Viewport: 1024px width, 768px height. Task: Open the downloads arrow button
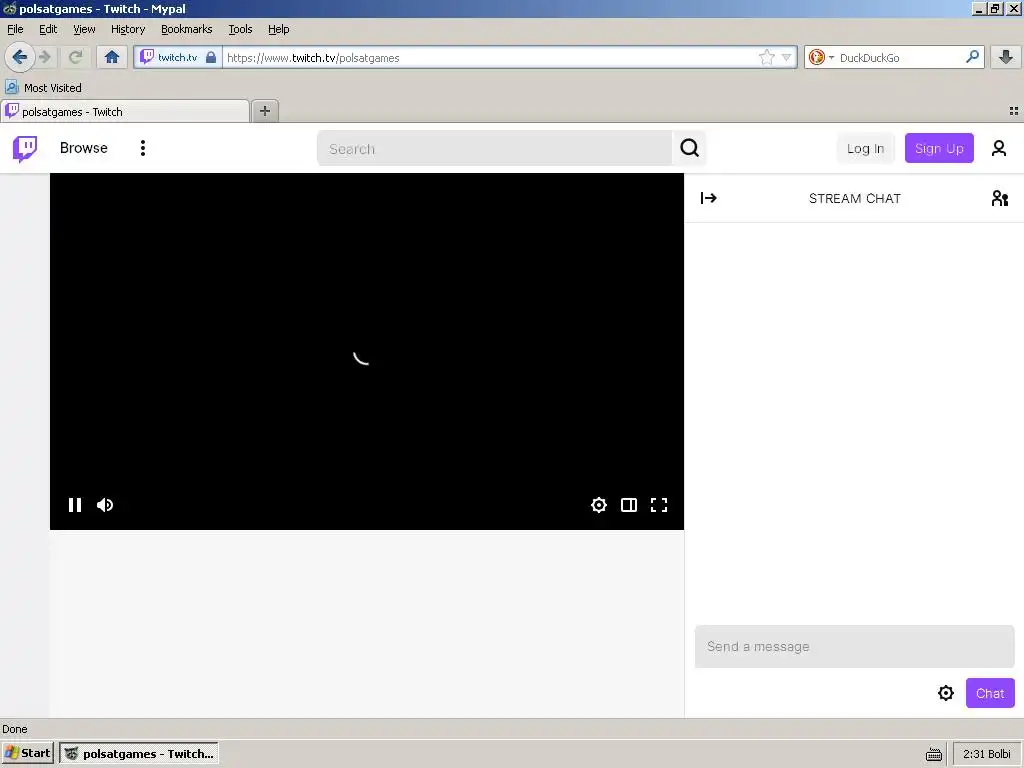(x=1006, y=57)
